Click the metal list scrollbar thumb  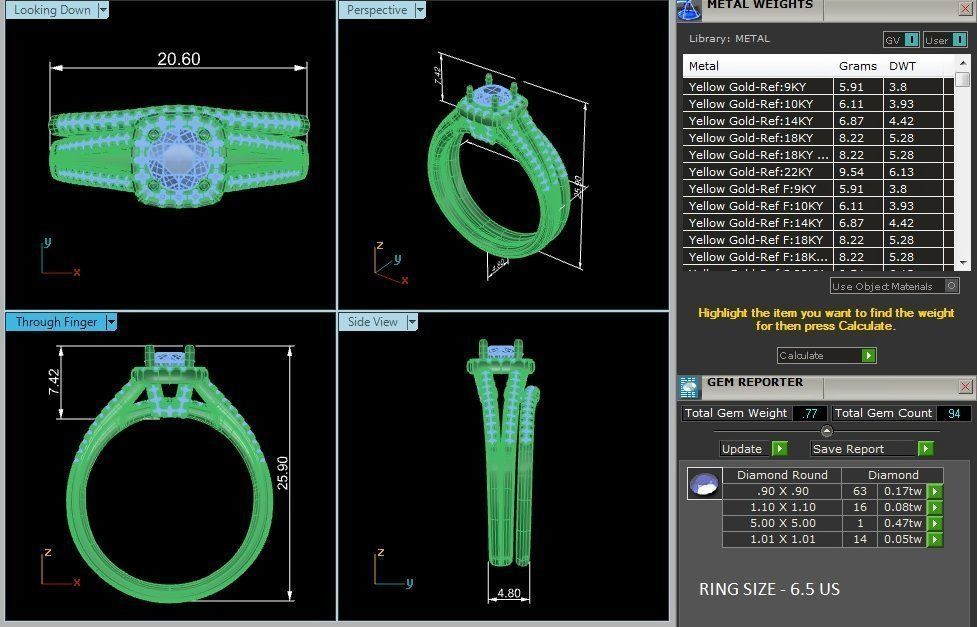tap(963, 79)
